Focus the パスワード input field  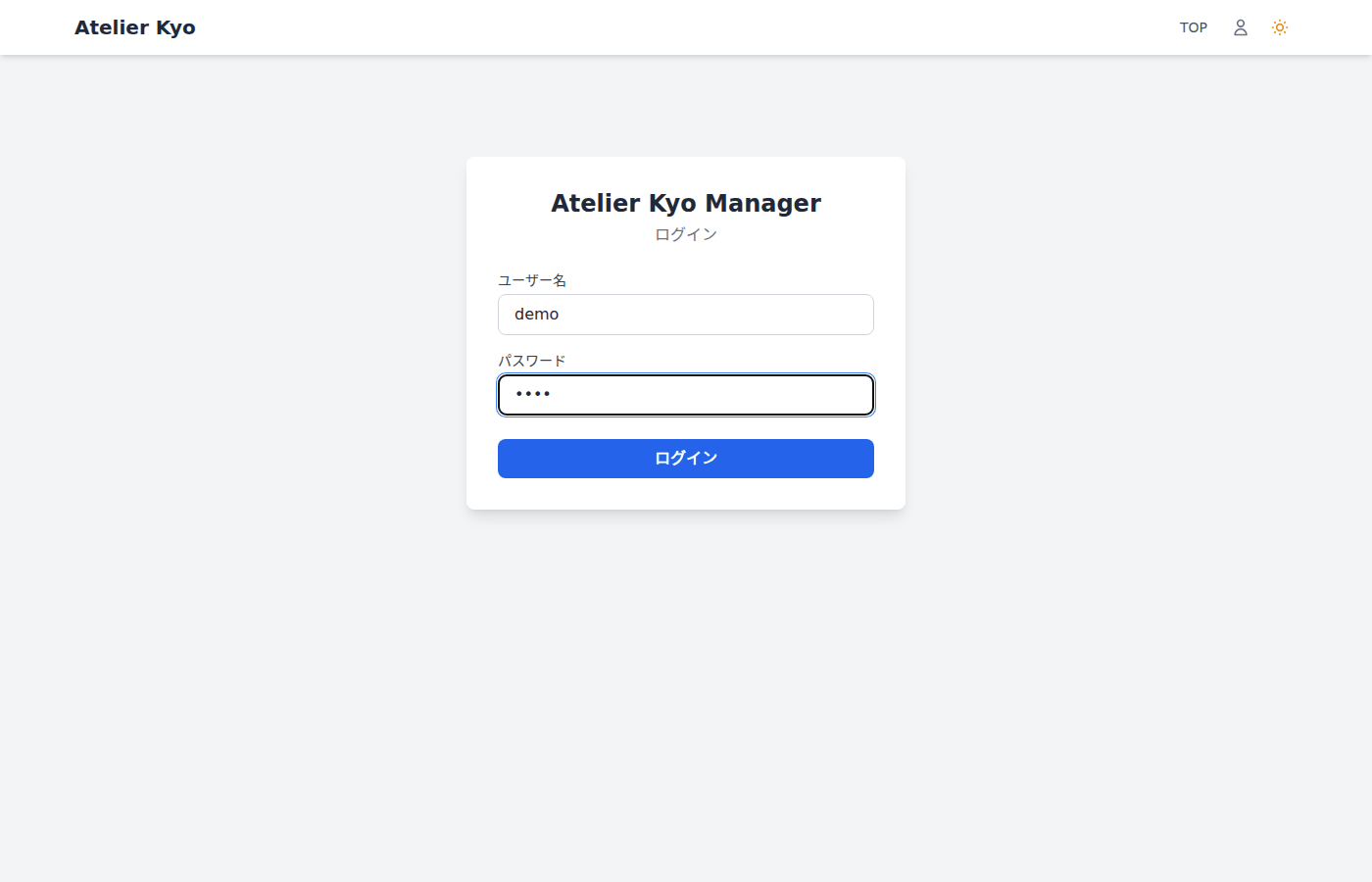point(686,395)
